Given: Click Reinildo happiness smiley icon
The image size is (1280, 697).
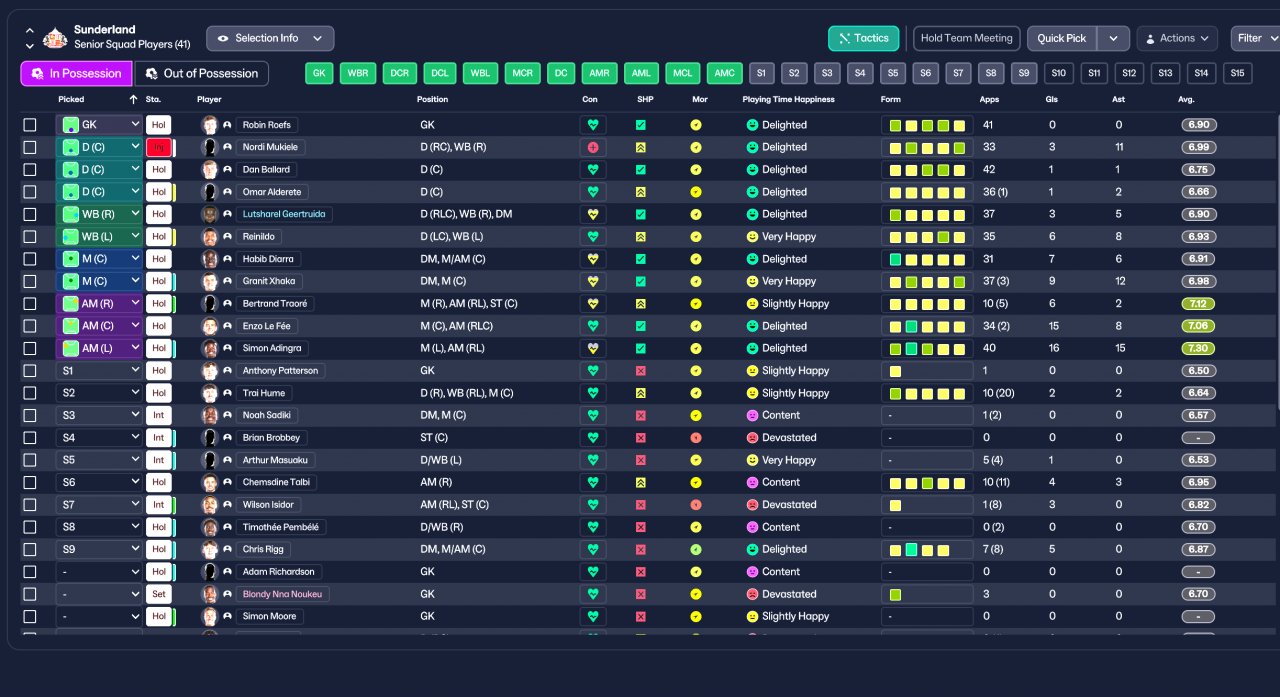Looking at the screenshot, I should coord(752,237).
